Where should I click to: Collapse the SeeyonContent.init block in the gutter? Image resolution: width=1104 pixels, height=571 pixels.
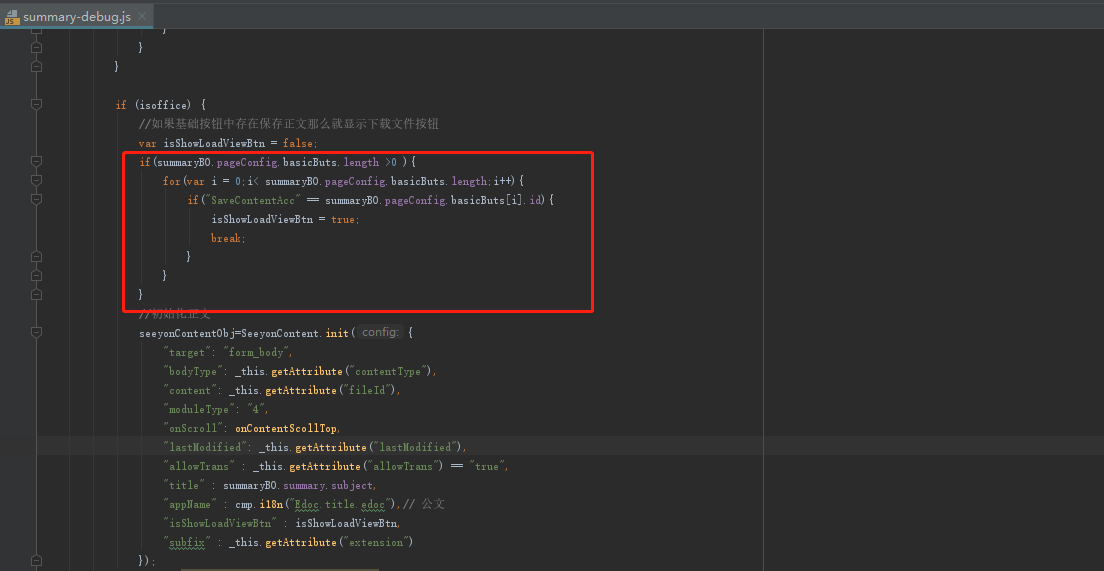click(x=37, y=333)
